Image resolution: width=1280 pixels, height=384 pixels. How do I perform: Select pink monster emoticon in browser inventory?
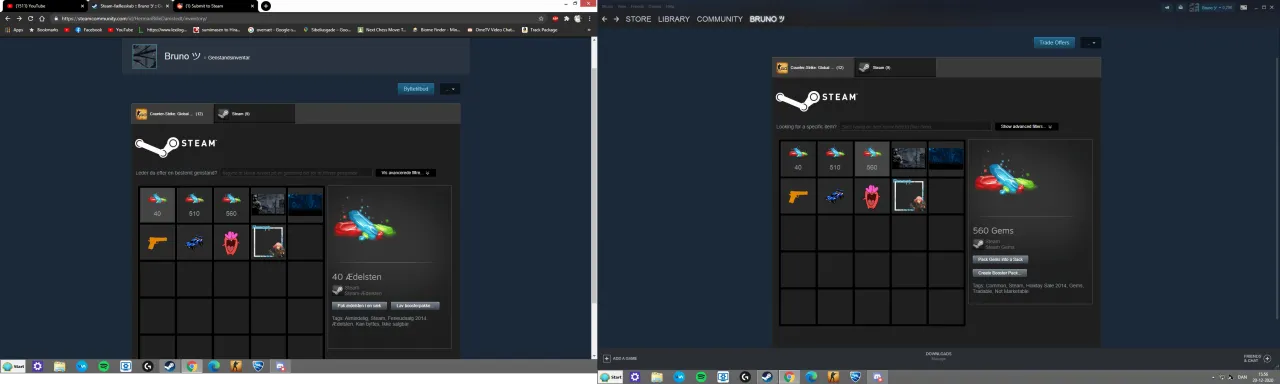[x=231, y=242]
